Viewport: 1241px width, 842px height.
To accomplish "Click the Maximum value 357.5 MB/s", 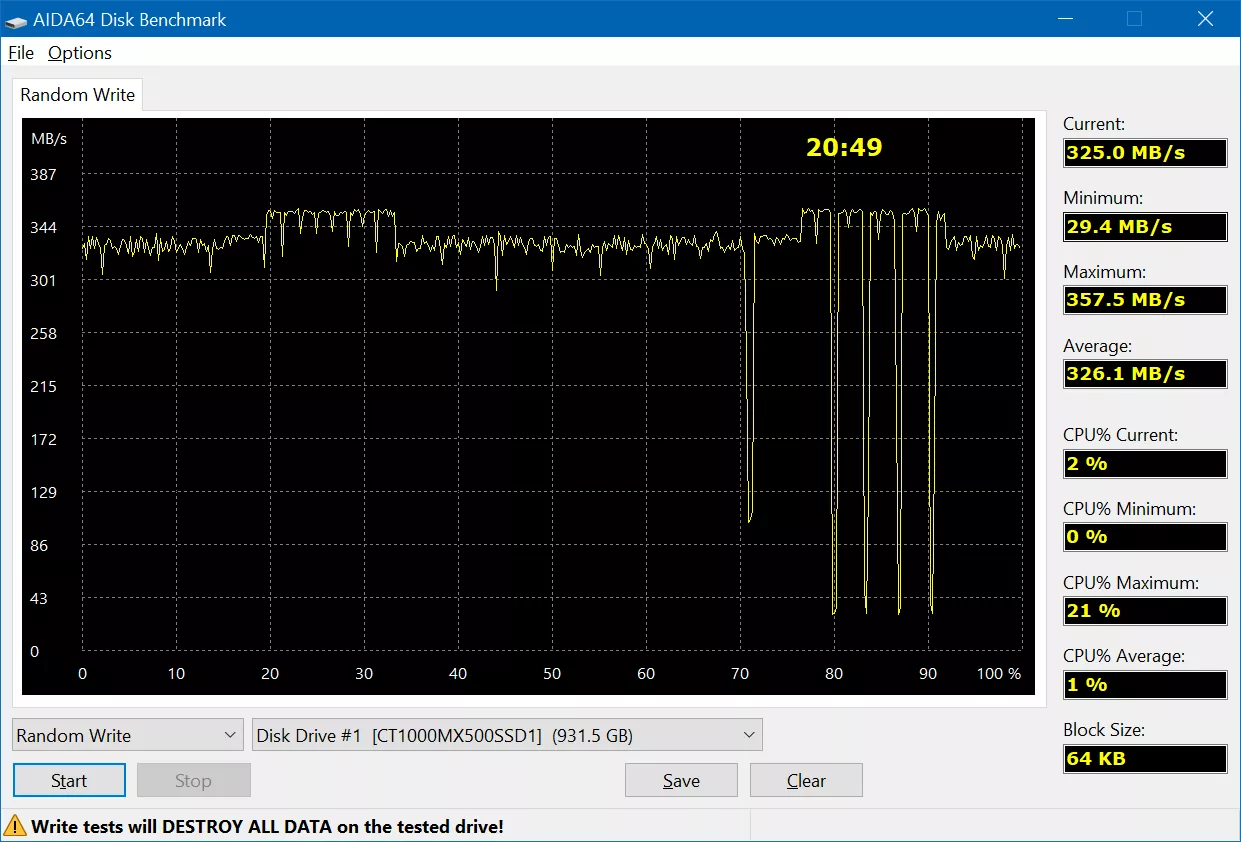I will pos(1145,300).
